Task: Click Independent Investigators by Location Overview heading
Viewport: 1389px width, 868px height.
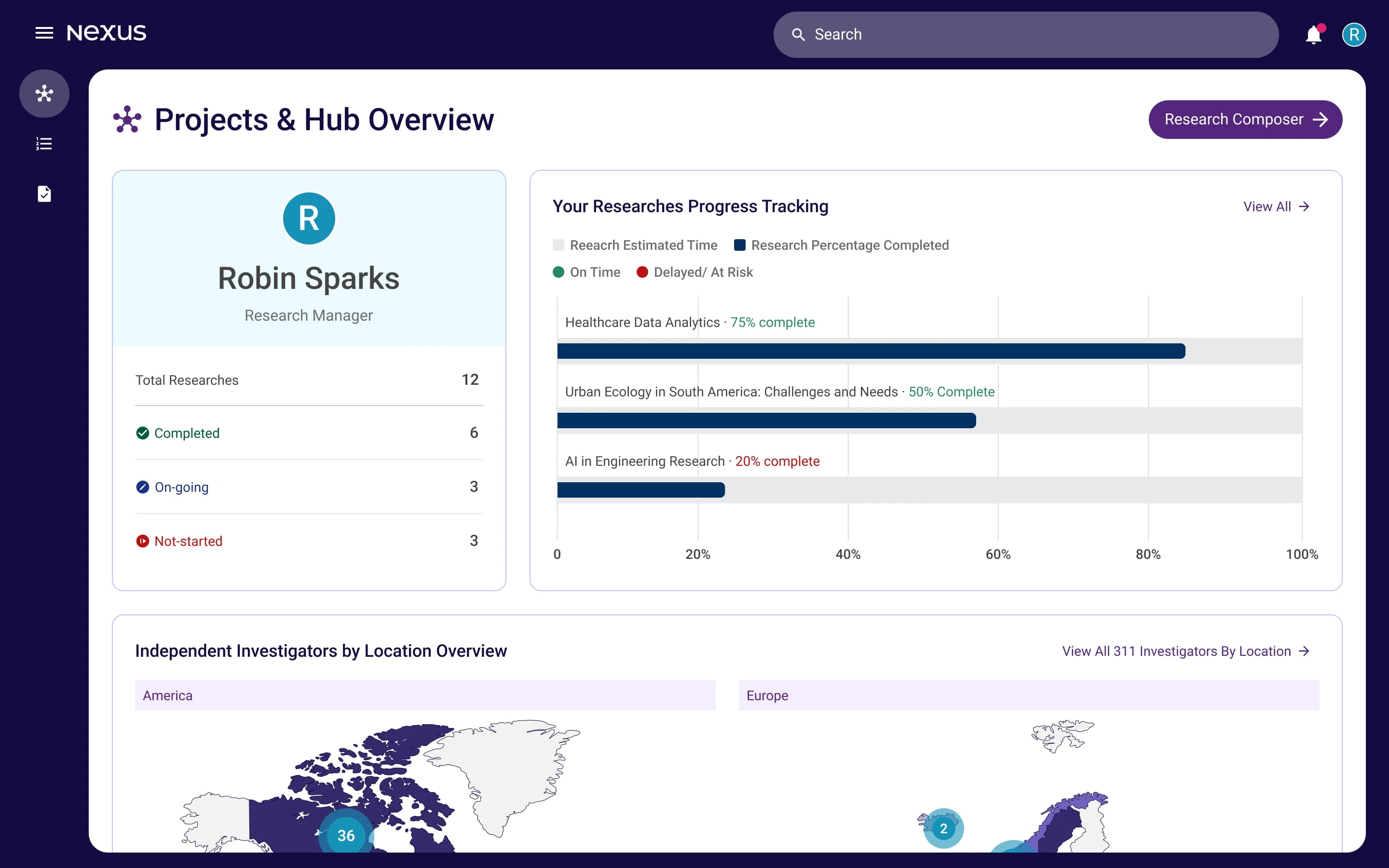Action: click(321, 651)
